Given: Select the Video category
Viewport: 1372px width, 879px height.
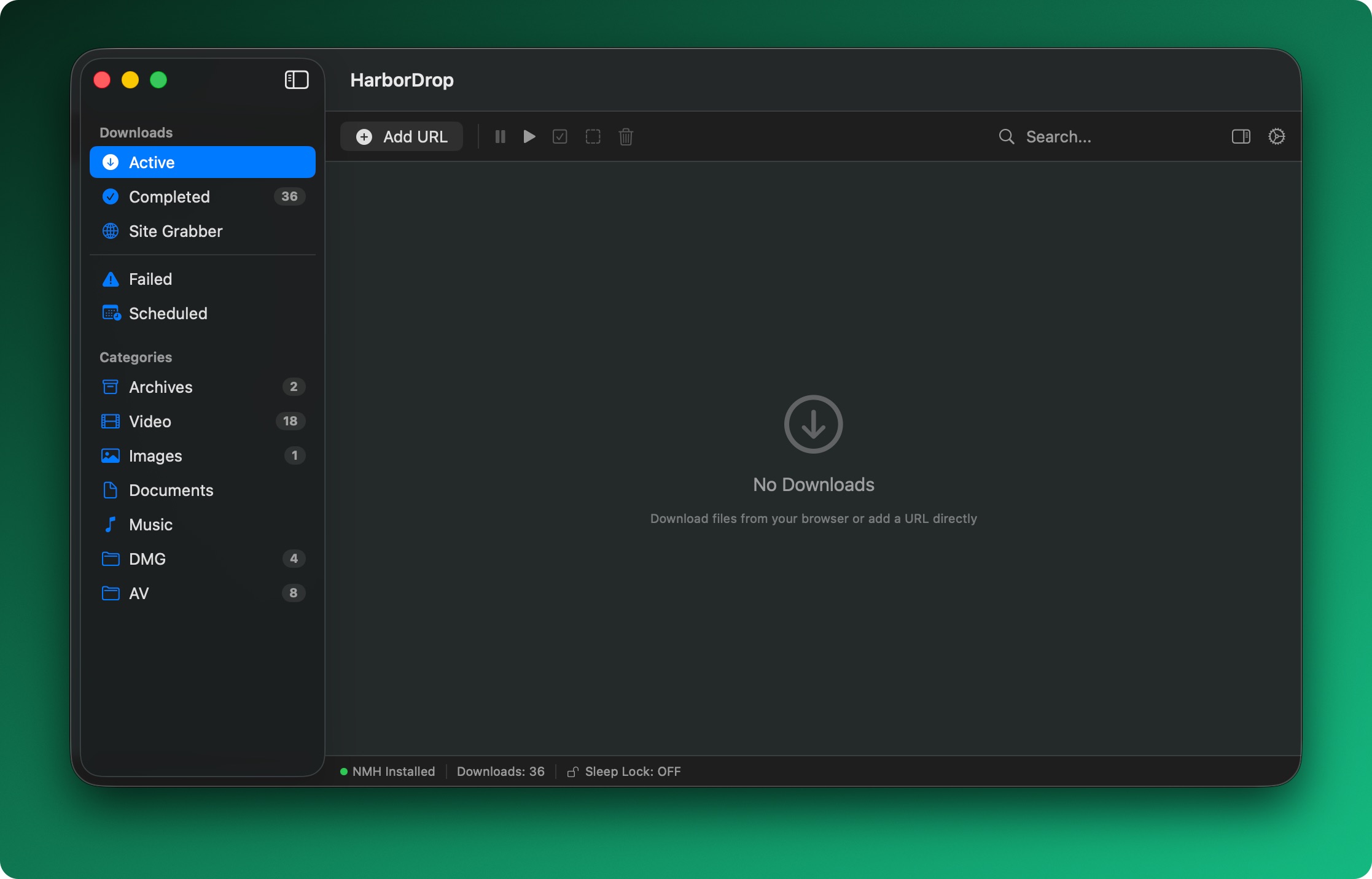Looking at the screenshot, I should click(x=203, y=421).
